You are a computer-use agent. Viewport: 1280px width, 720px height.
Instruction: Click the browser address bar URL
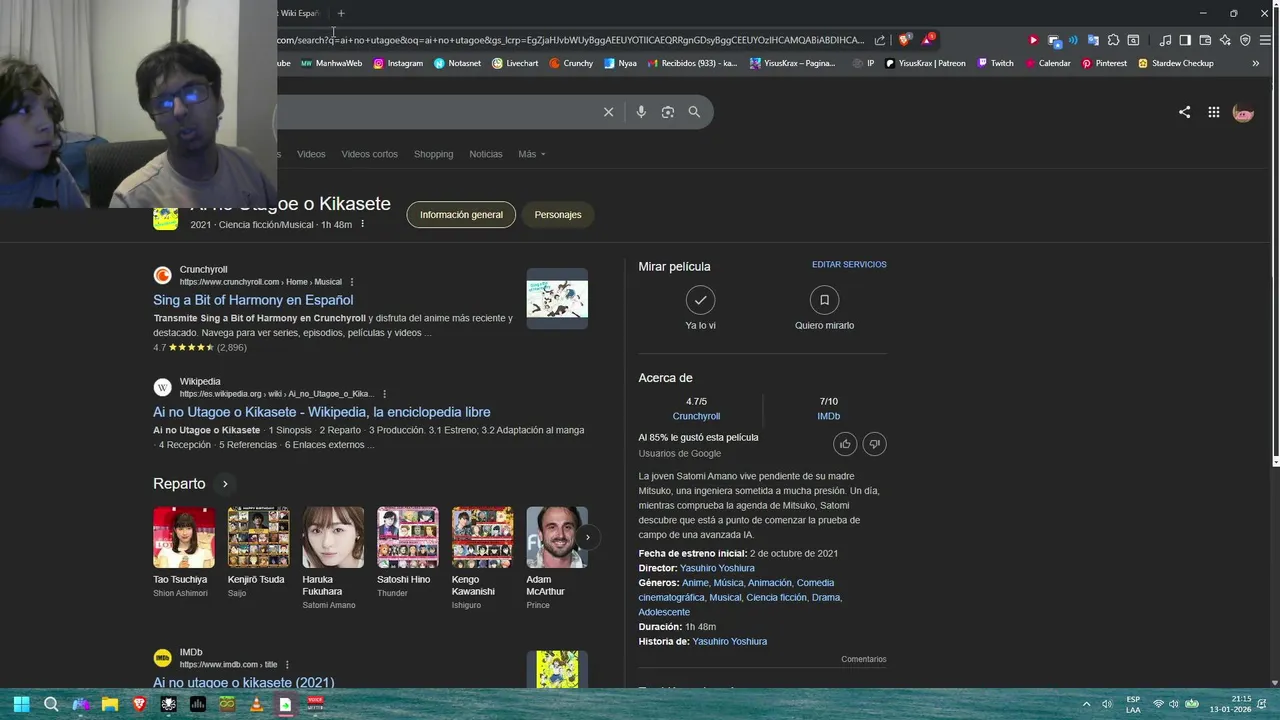570,40
